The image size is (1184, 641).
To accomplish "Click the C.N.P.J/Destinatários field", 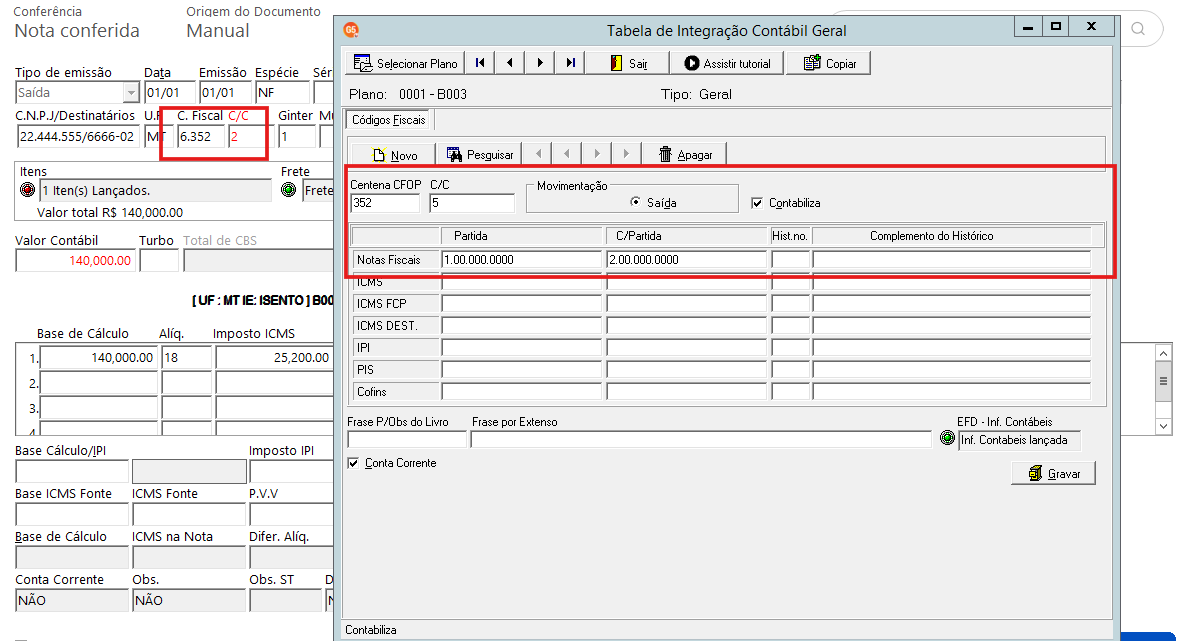I will [78, 137].
